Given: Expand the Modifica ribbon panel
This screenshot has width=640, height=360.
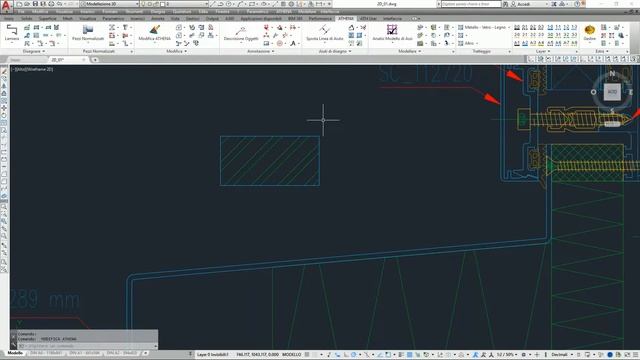Looking at the screenshot, I should pos(176,51).
